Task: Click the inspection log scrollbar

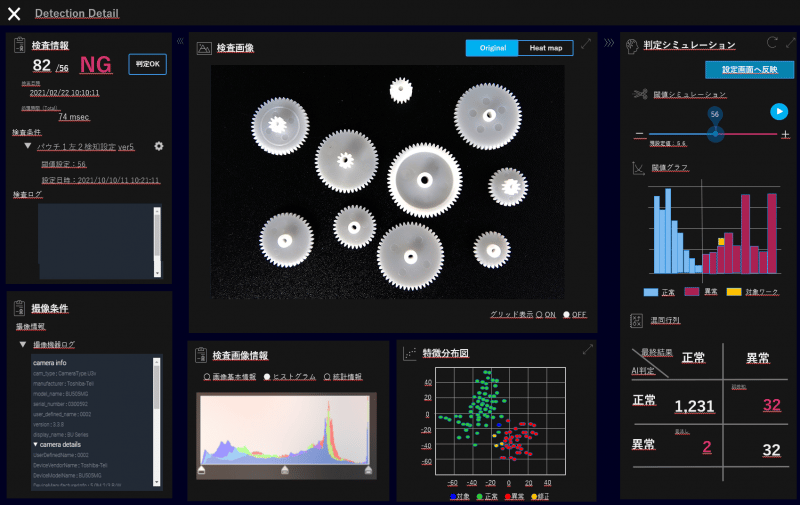Action: click(x=157, y=242)
